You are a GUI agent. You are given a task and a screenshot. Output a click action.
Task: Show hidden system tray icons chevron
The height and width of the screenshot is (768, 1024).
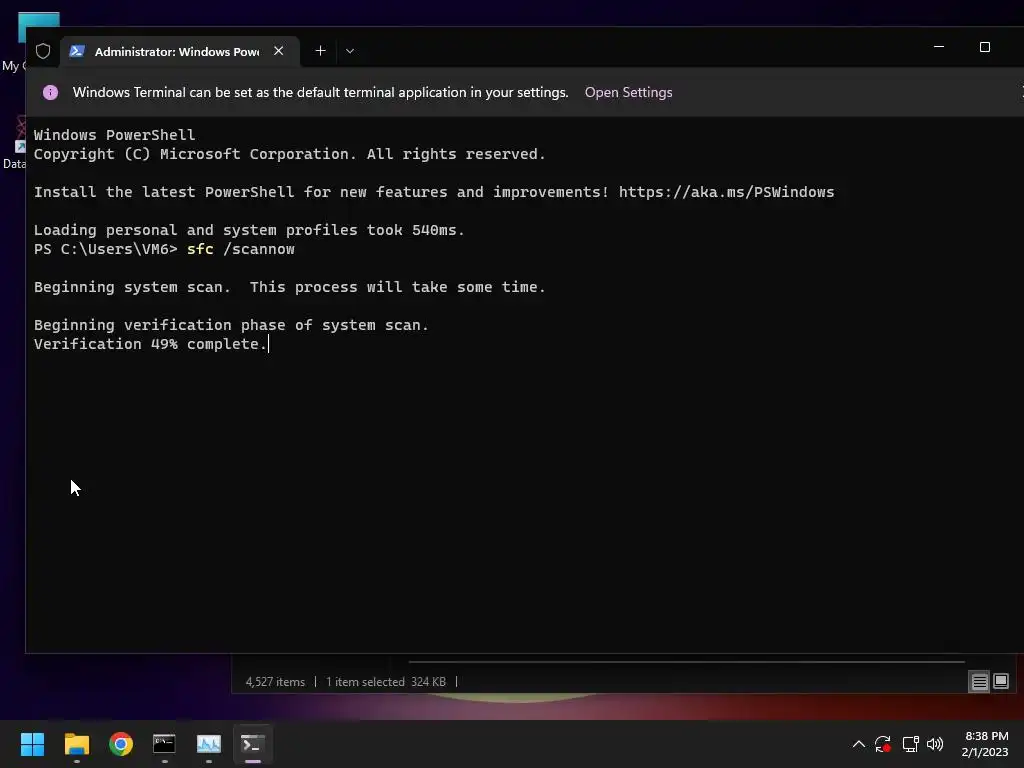pos(859,744)
